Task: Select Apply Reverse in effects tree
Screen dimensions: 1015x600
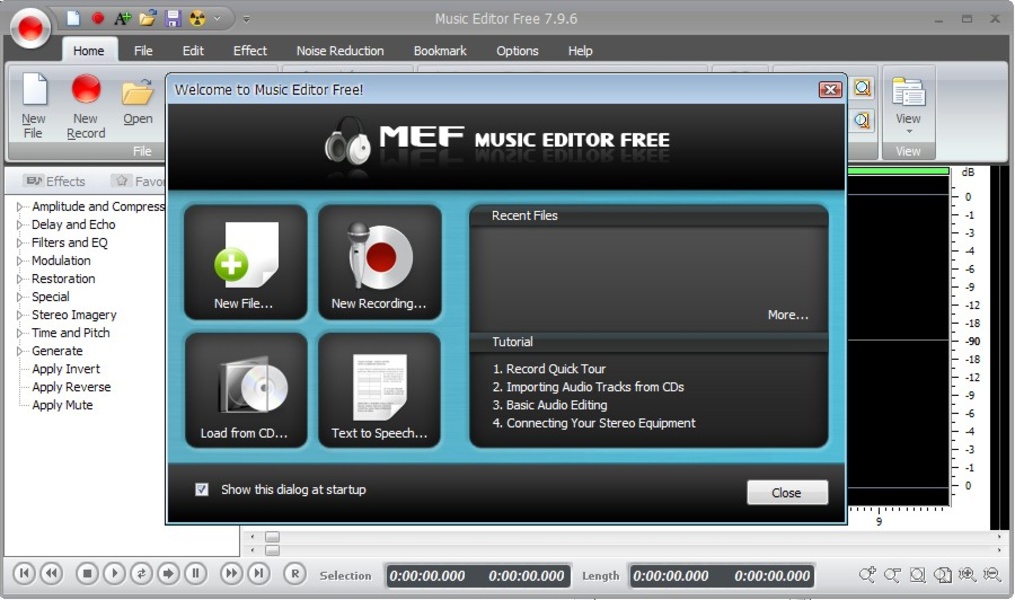Action: [71, 387]
